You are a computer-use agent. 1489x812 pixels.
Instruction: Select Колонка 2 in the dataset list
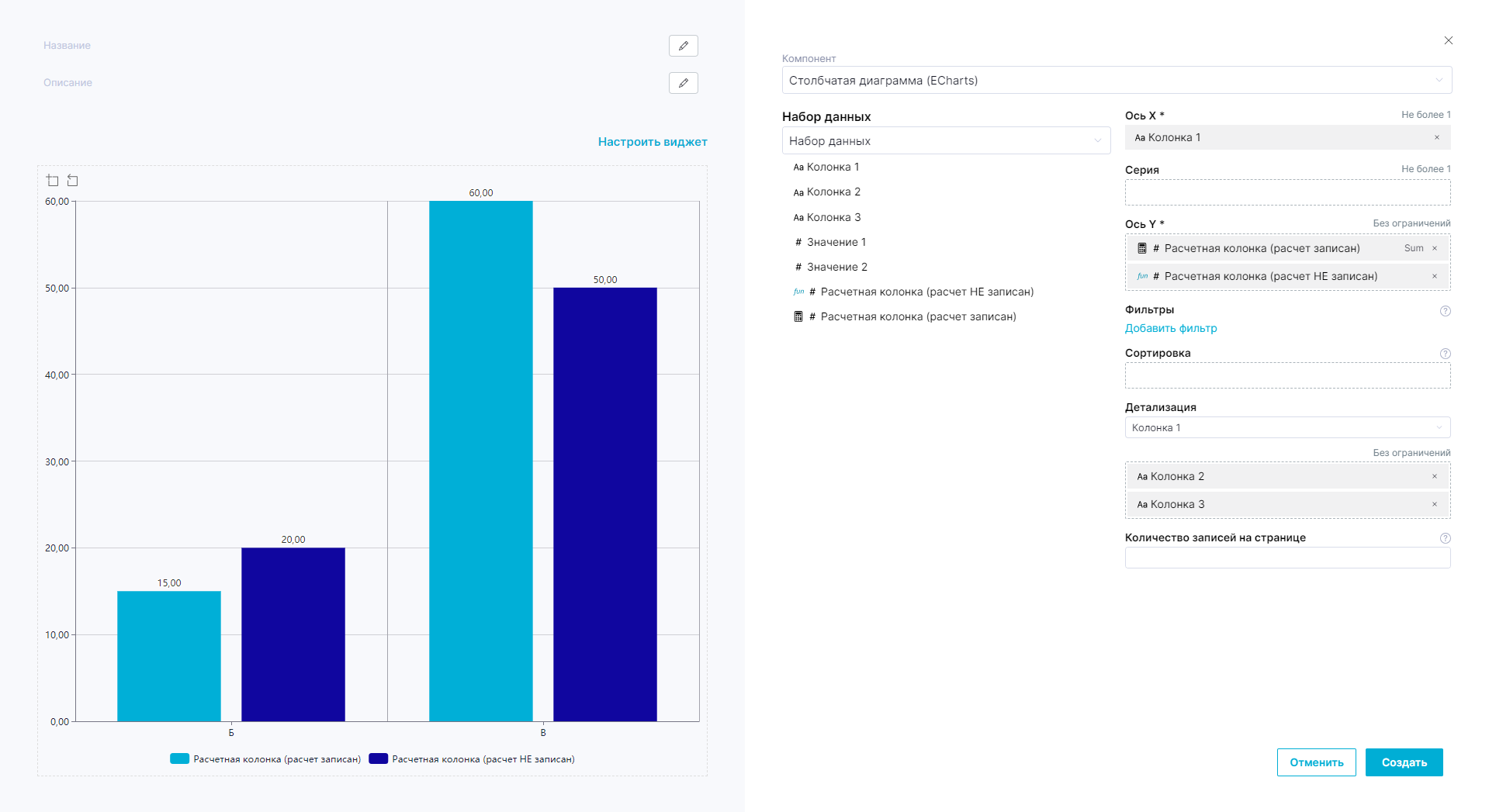pos(833,192)
